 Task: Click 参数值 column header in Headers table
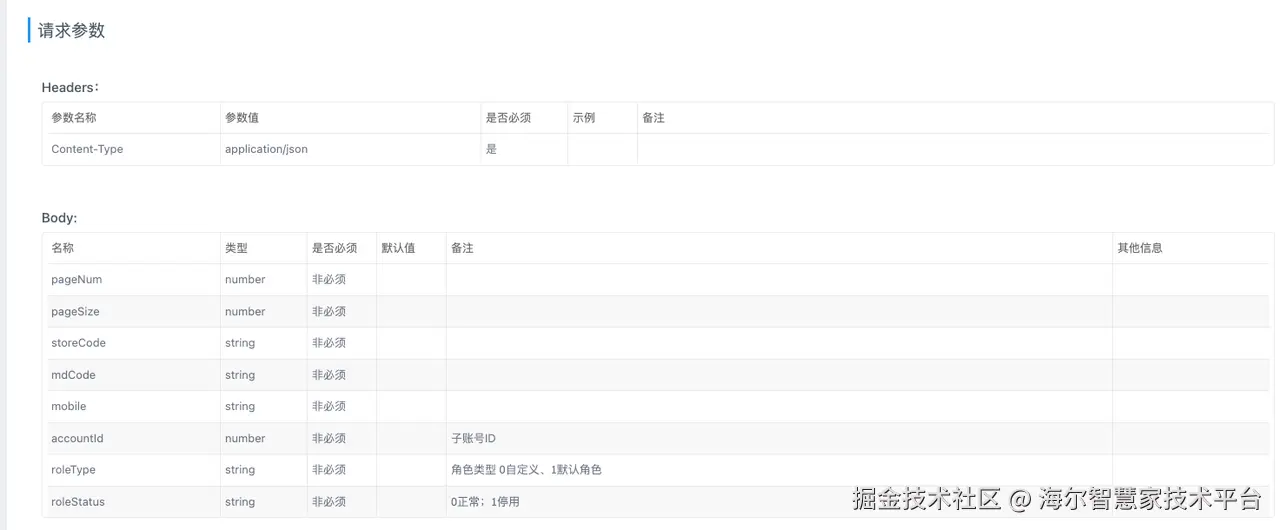pos(242,118)
